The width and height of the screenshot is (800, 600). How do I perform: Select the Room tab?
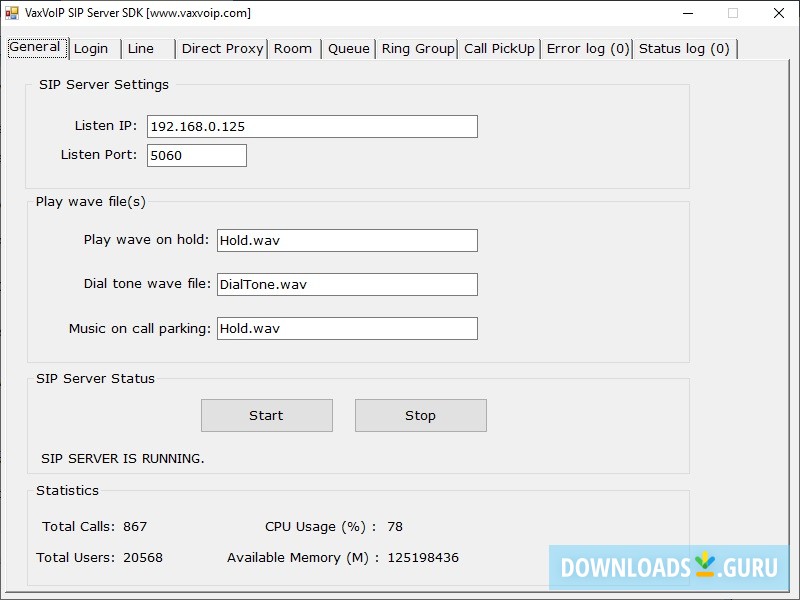[294, 49]
